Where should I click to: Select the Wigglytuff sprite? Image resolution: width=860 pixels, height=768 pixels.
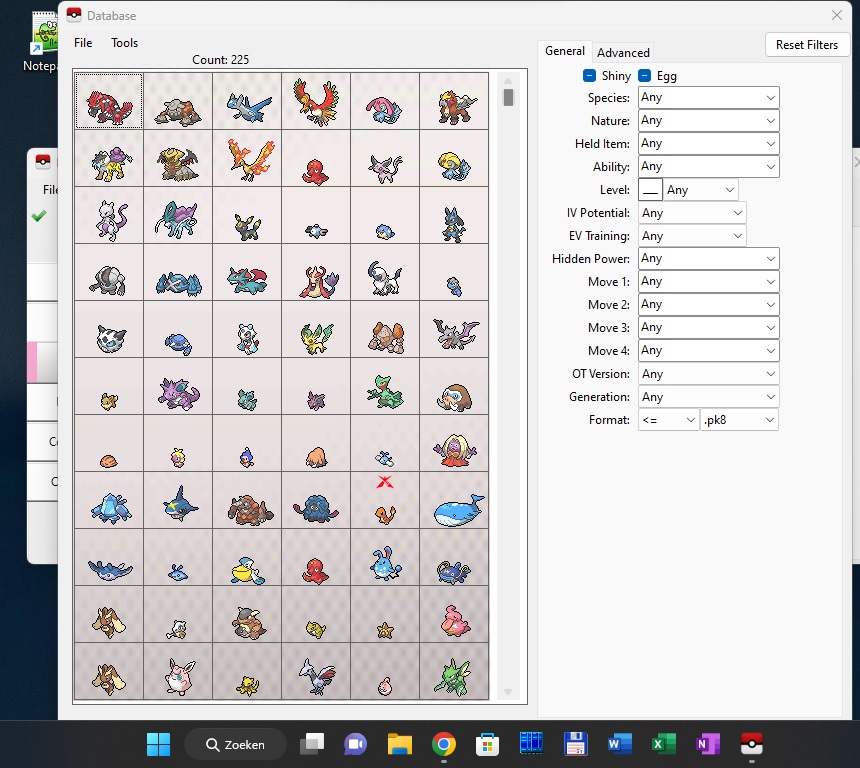click(178, 672)
